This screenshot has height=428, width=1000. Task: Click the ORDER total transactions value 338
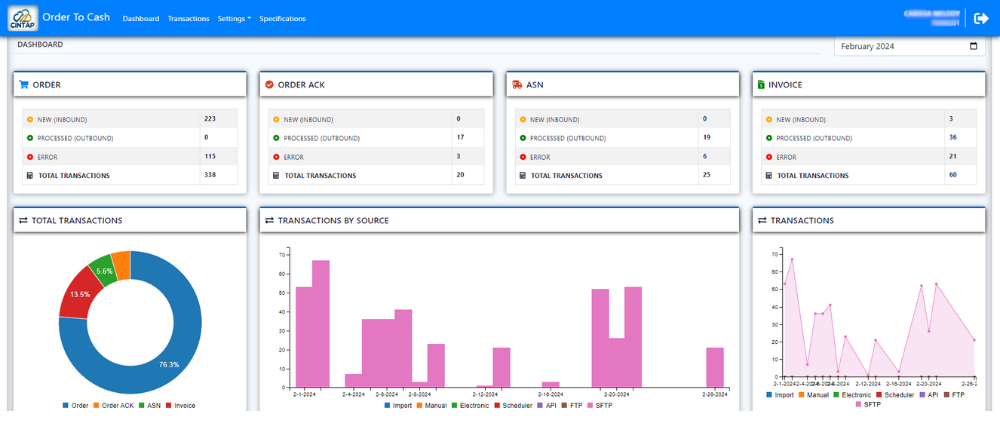click(210, 175)
